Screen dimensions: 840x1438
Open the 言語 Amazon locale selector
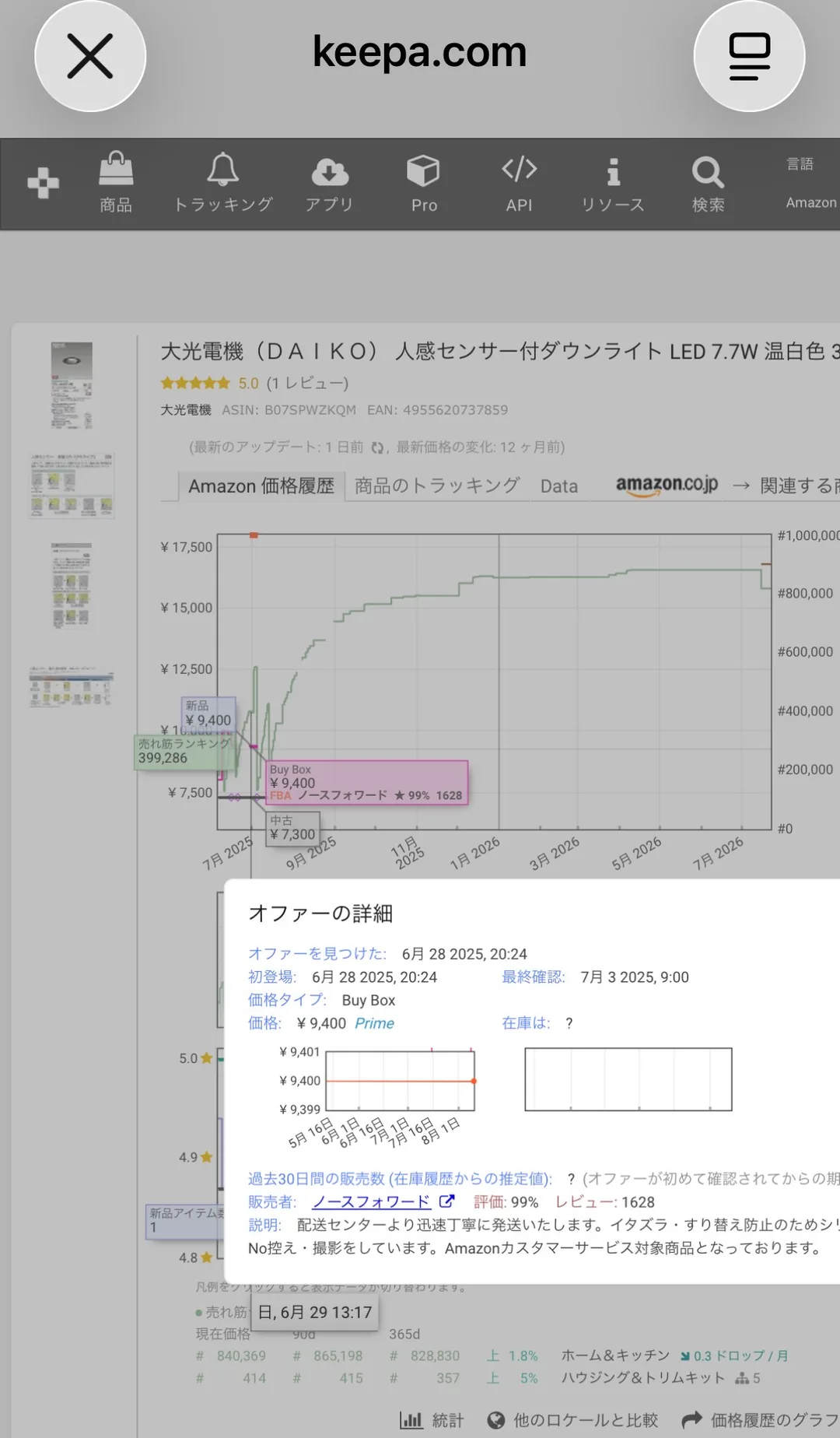click(810, 183)
